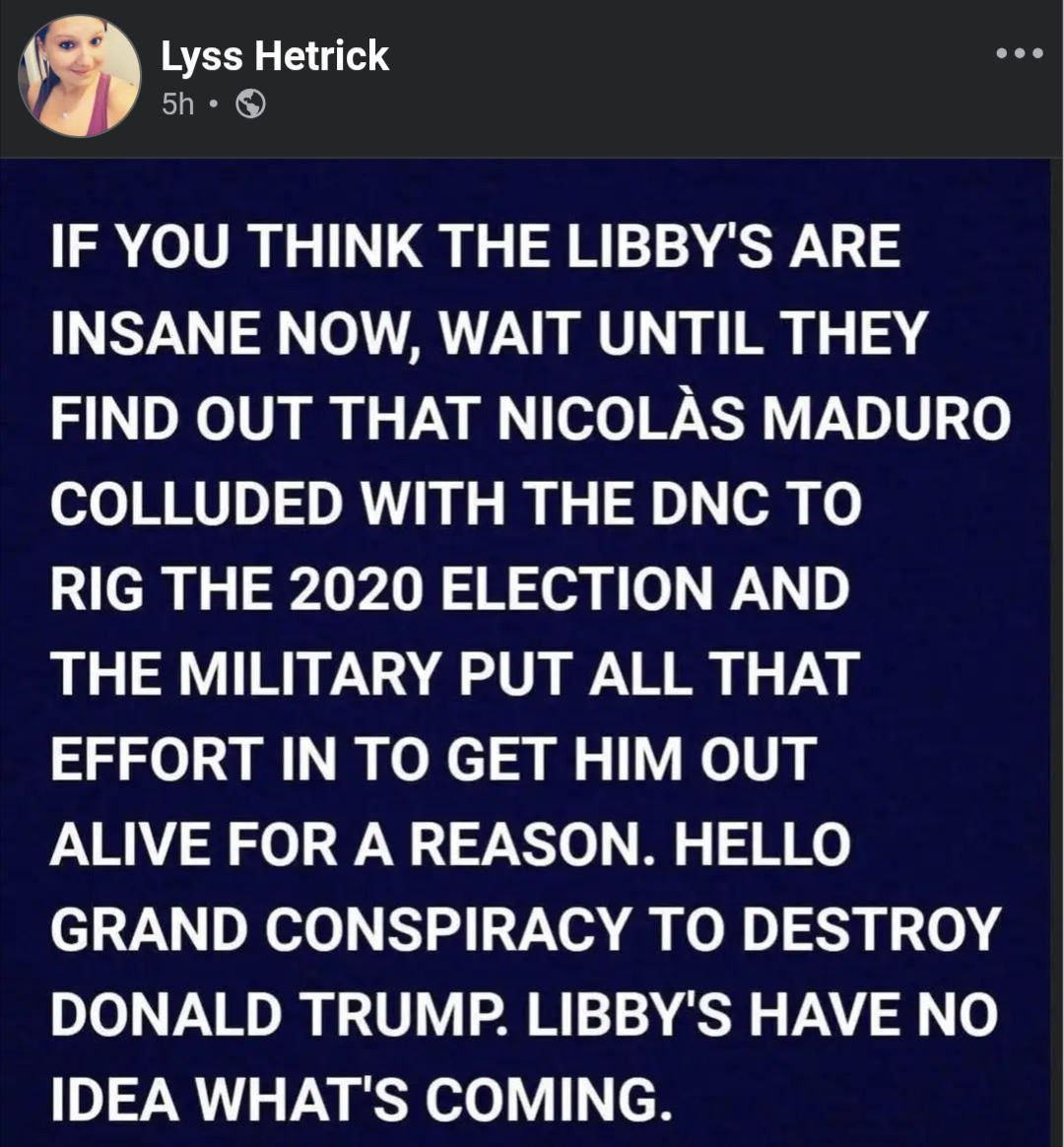Click the words NICOLÀS MADURO in the post
This screenshot has width=1064, height=1147.
tap(754, 418)
